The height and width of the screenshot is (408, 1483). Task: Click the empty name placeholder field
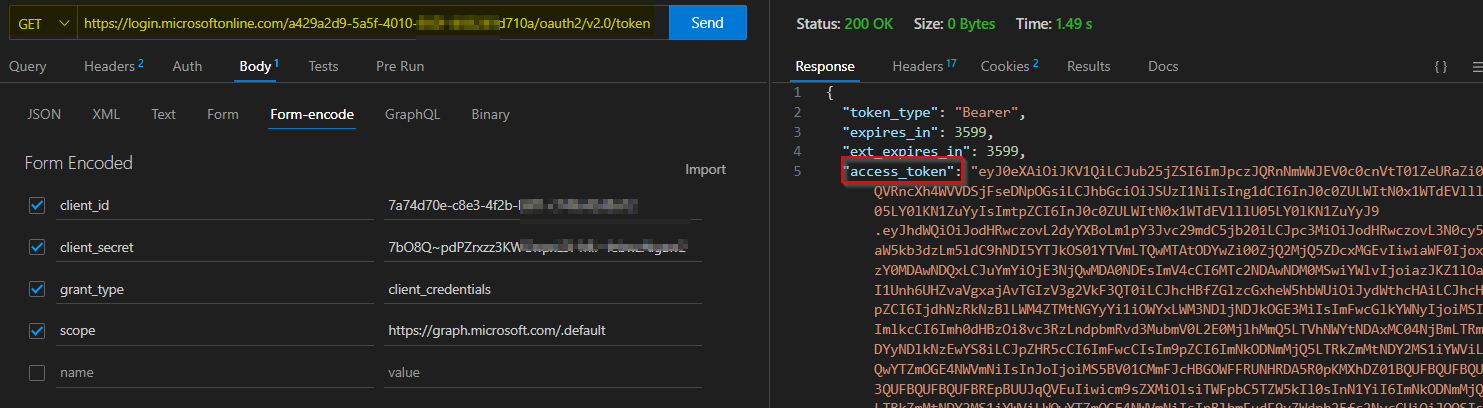click(214, 372)
